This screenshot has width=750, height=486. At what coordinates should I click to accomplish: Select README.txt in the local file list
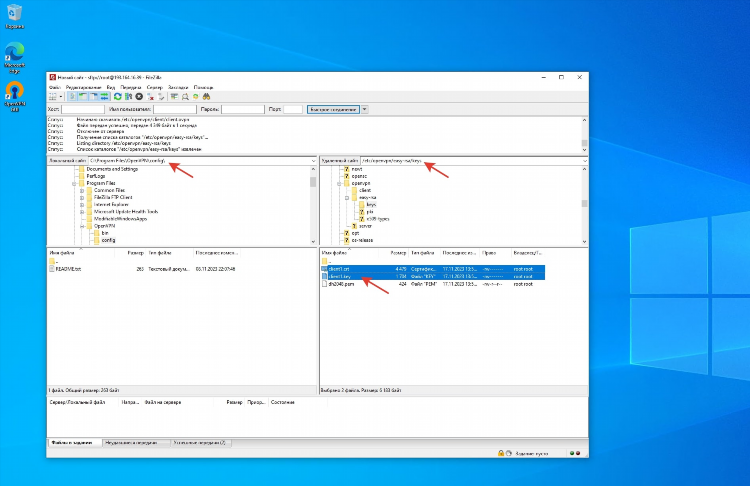(68, 269)
